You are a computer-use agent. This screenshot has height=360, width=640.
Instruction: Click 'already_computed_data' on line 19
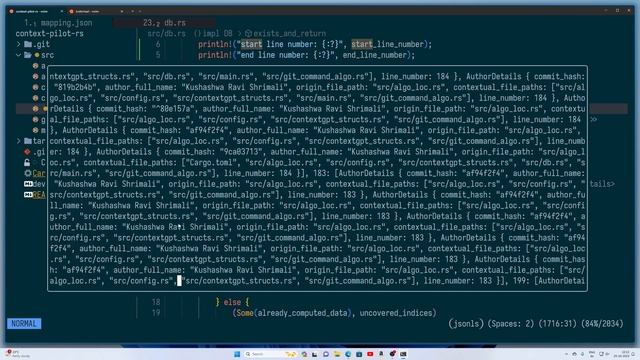coord(302,313)
